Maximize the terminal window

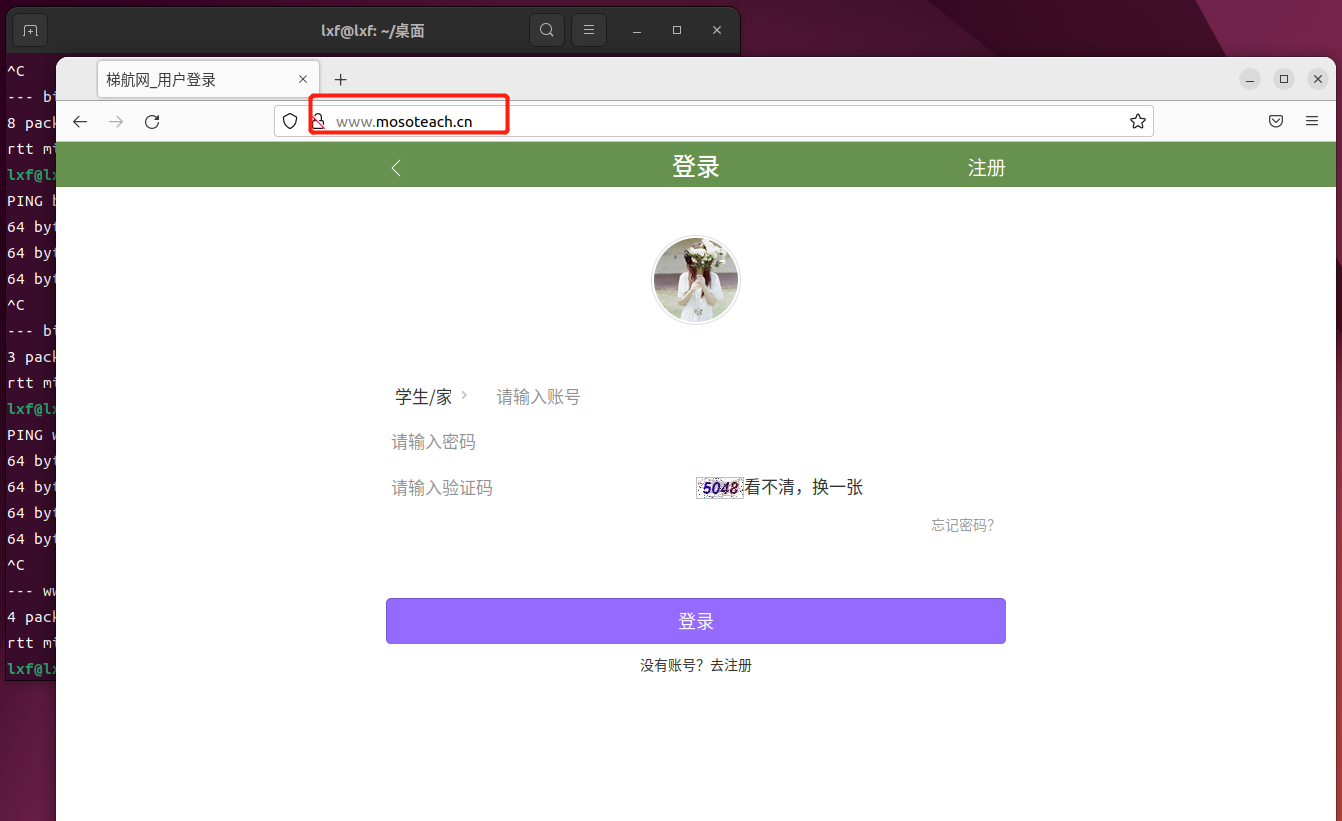pos(677,30)
